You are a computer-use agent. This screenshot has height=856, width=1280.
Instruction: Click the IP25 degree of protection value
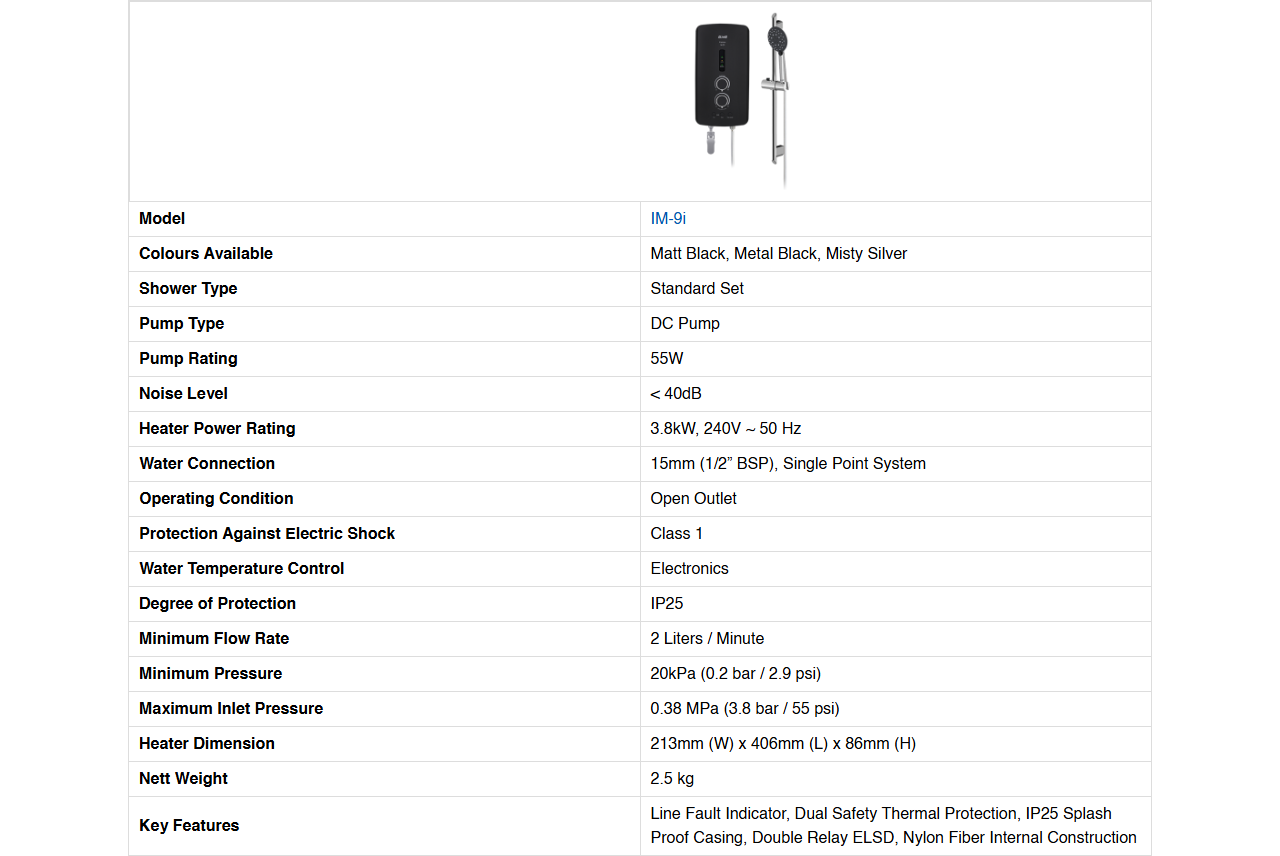(x=667, y=604)
